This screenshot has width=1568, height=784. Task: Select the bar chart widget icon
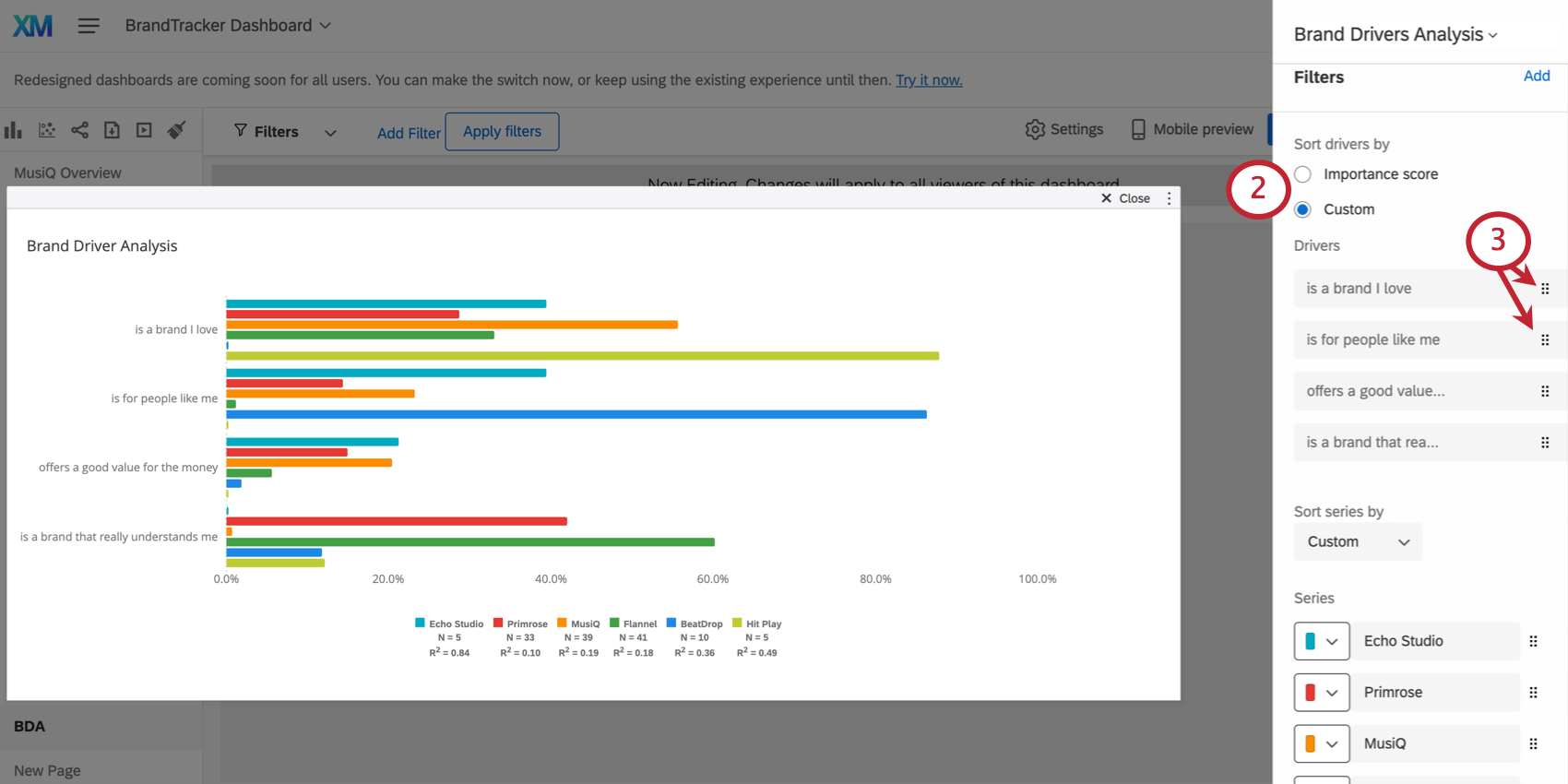(13, 130)
